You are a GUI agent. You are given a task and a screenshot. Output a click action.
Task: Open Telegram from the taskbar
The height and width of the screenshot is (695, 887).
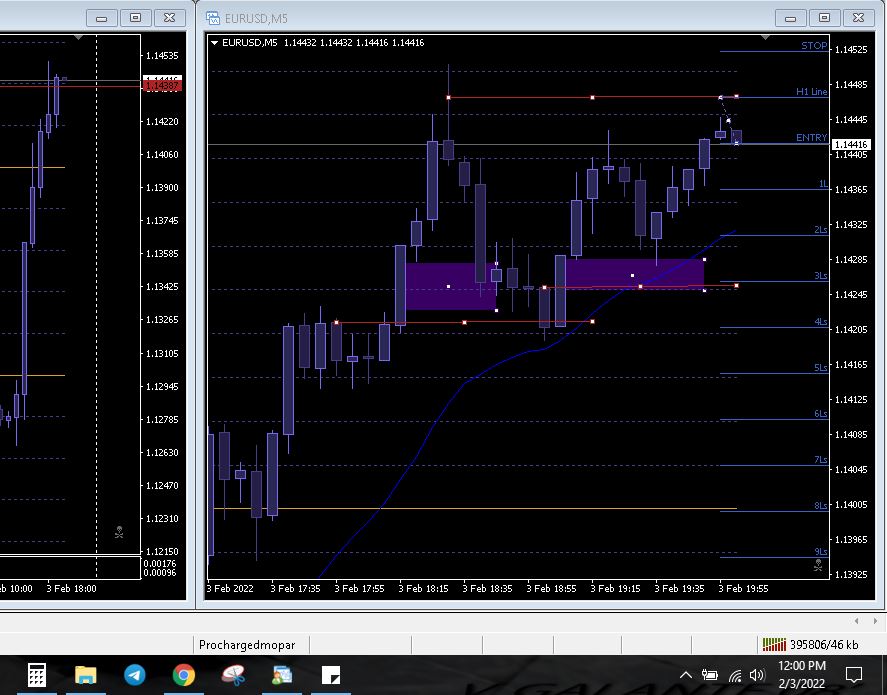[x=135, y=675]
